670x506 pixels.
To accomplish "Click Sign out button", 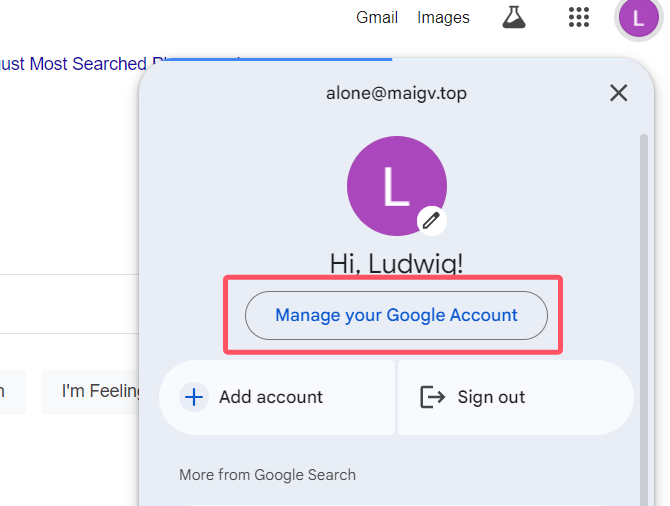I will point(516,397).
